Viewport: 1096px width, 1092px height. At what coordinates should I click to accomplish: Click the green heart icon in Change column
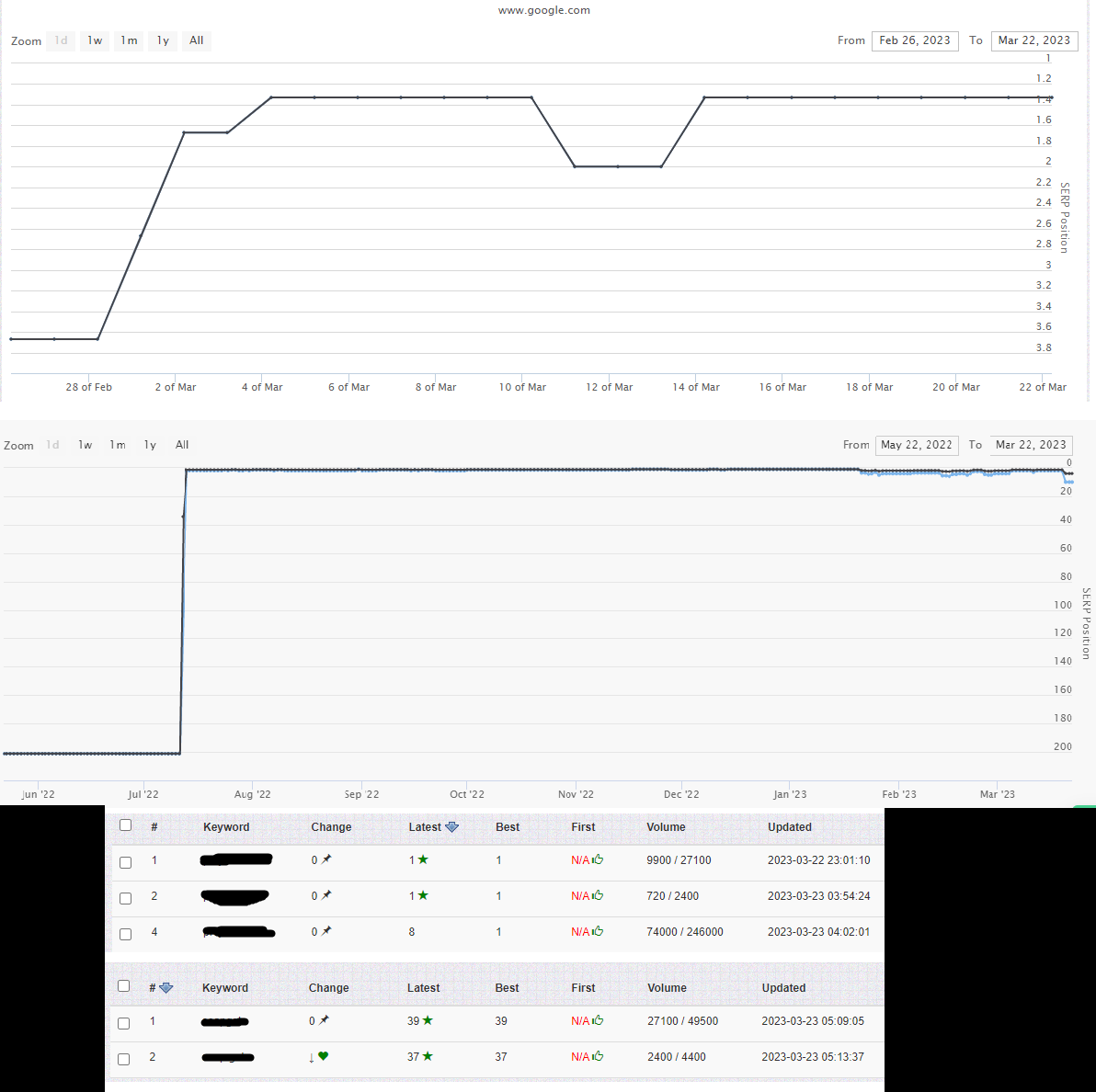point(323,1056)
